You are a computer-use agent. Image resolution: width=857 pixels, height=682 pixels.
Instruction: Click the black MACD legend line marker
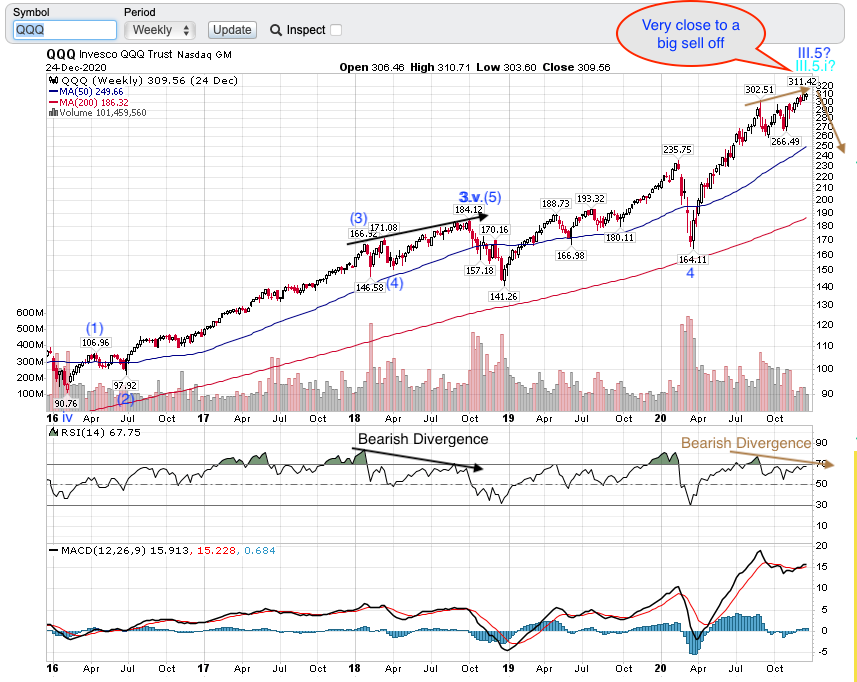(x=53, y=551)
